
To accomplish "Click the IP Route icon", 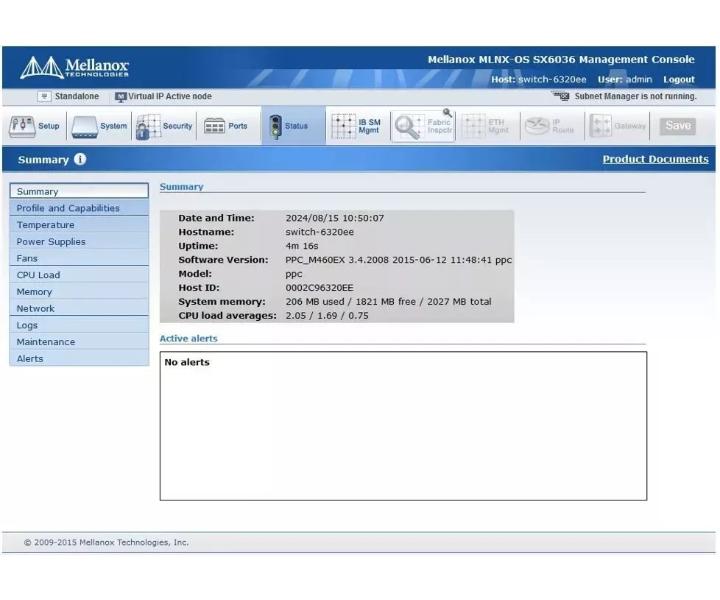I will [x=537, y=126].
